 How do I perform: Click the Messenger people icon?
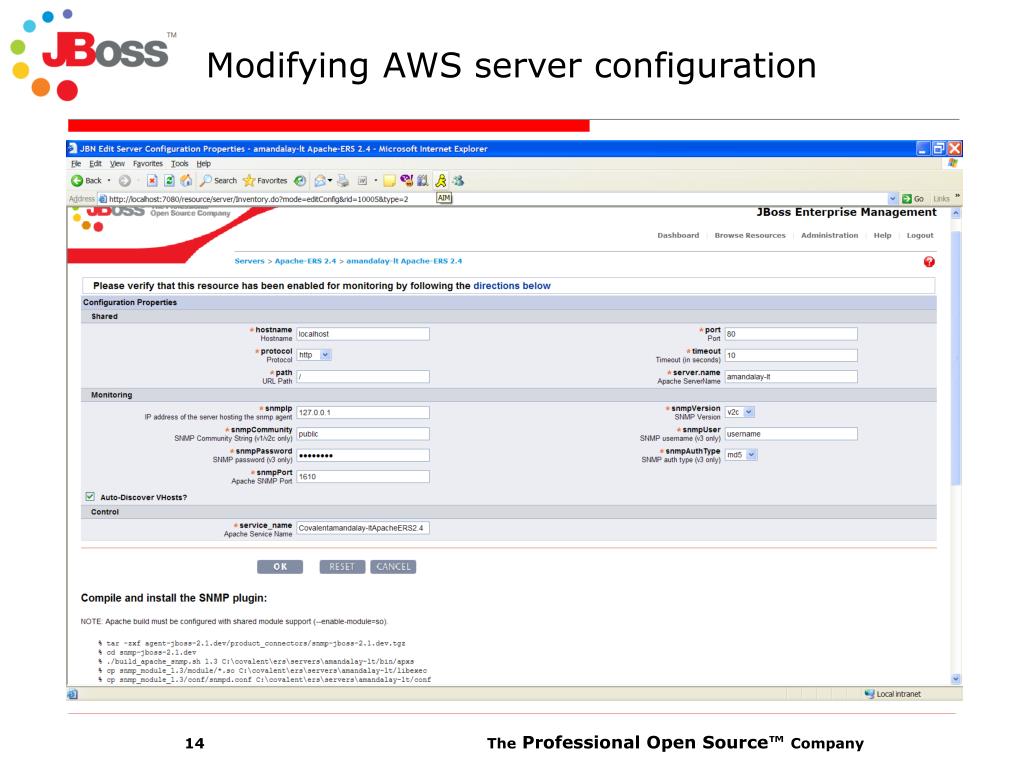click(x=458, y=181)
